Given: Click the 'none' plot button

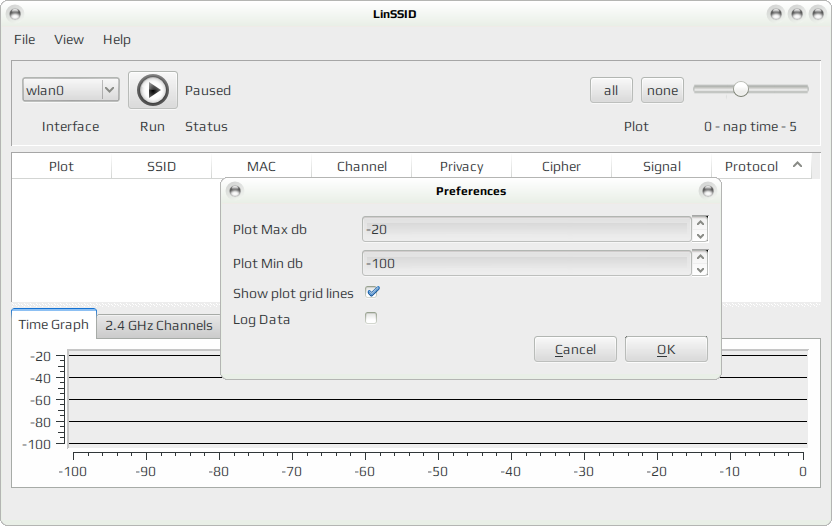Looking at the screenshot, I should [662, 90].
